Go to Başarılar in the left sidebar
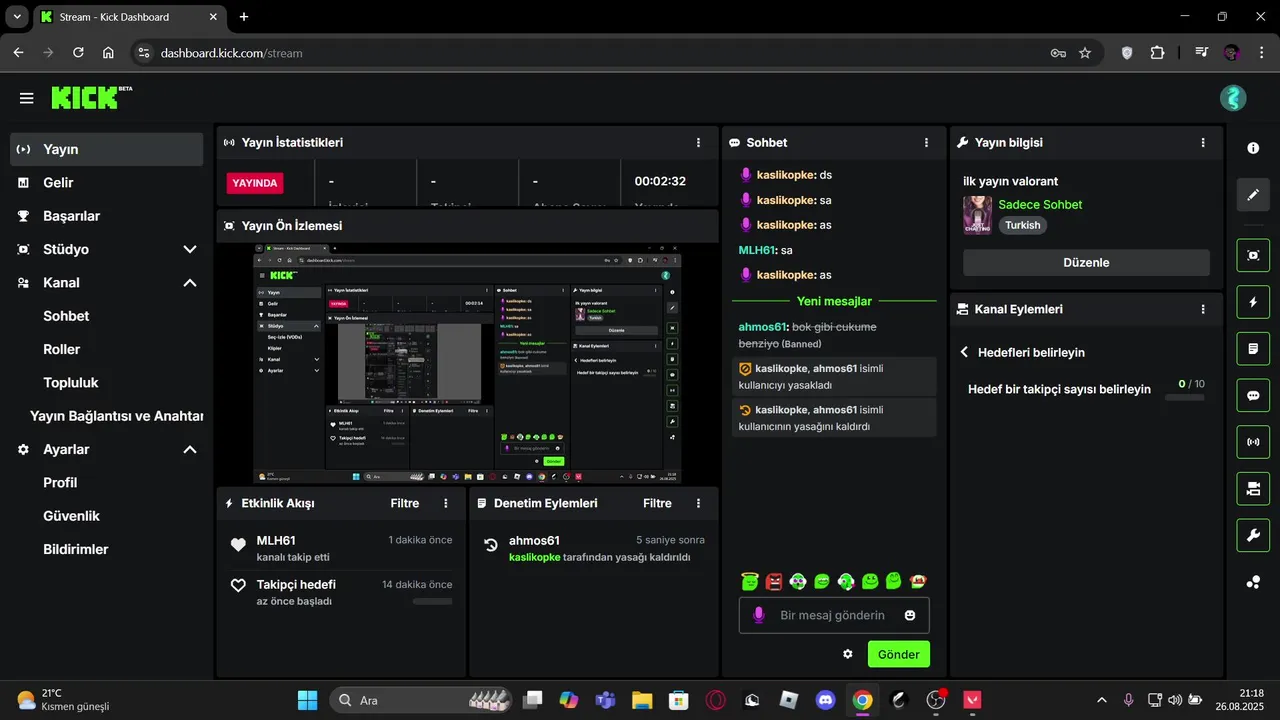 107,216
